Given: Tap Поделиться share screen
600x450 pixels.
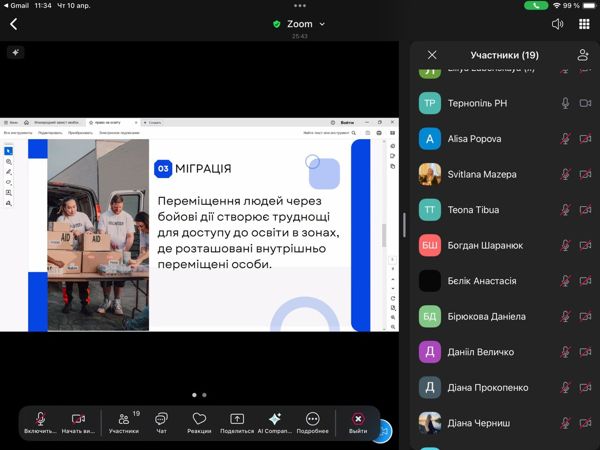Looking at the screenshot, I should 237,423.
